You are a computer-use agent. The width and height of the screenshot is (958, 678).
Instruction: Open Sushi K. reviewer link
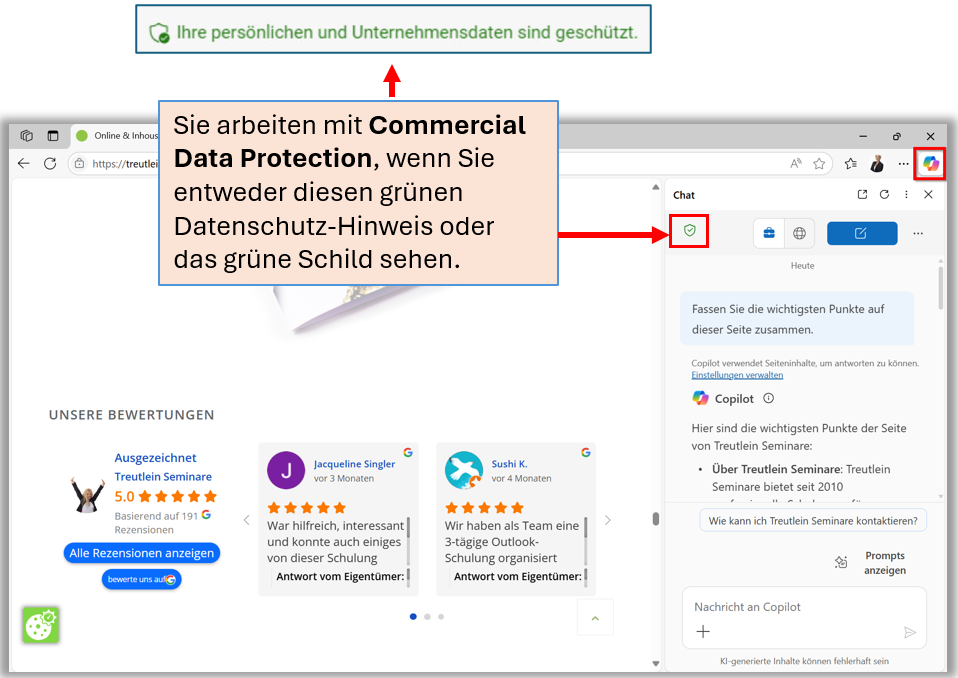[x=510, y=464]
